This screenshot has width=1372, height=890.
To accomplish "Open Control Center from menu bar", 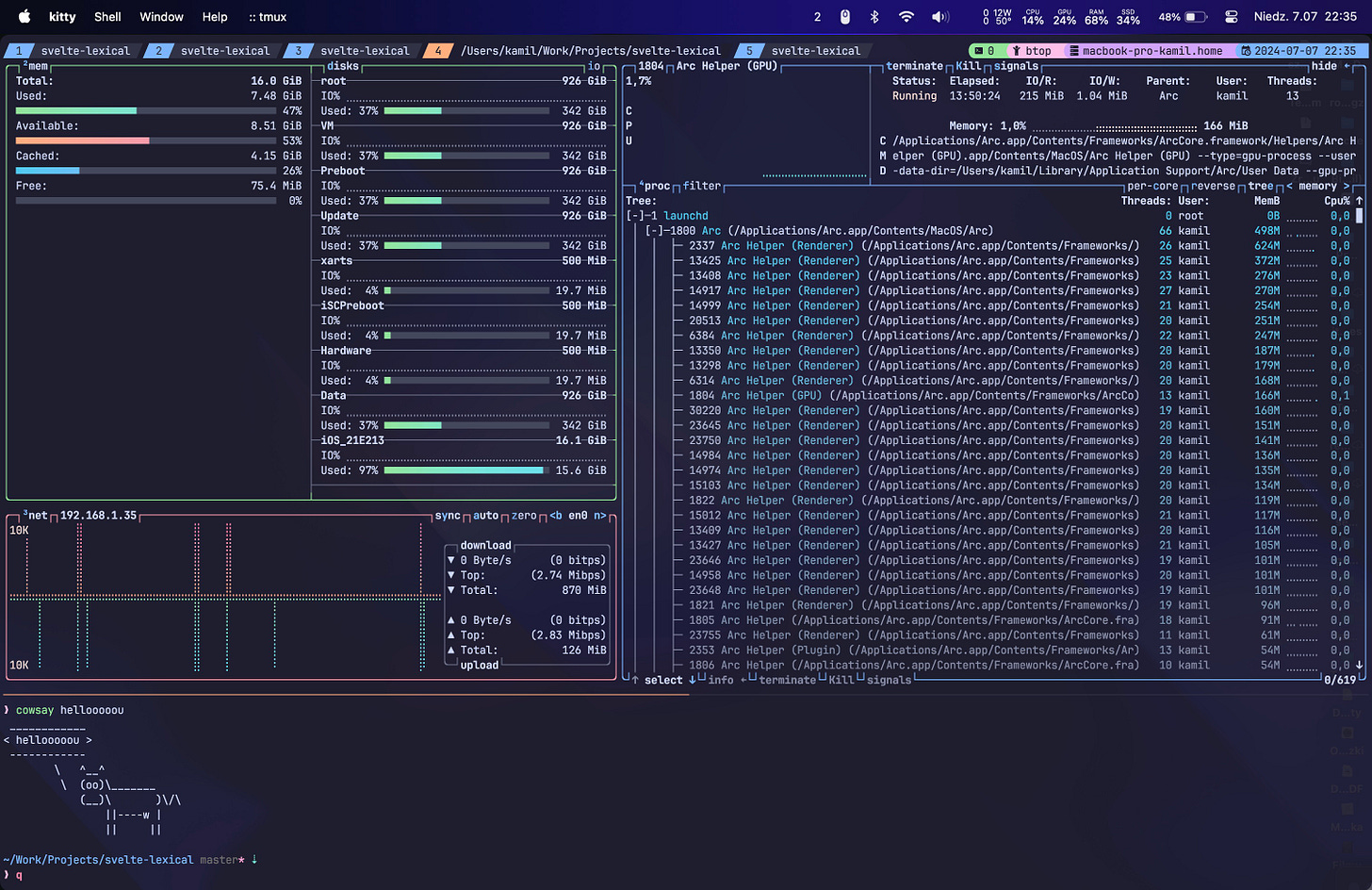I will 1231,17.
